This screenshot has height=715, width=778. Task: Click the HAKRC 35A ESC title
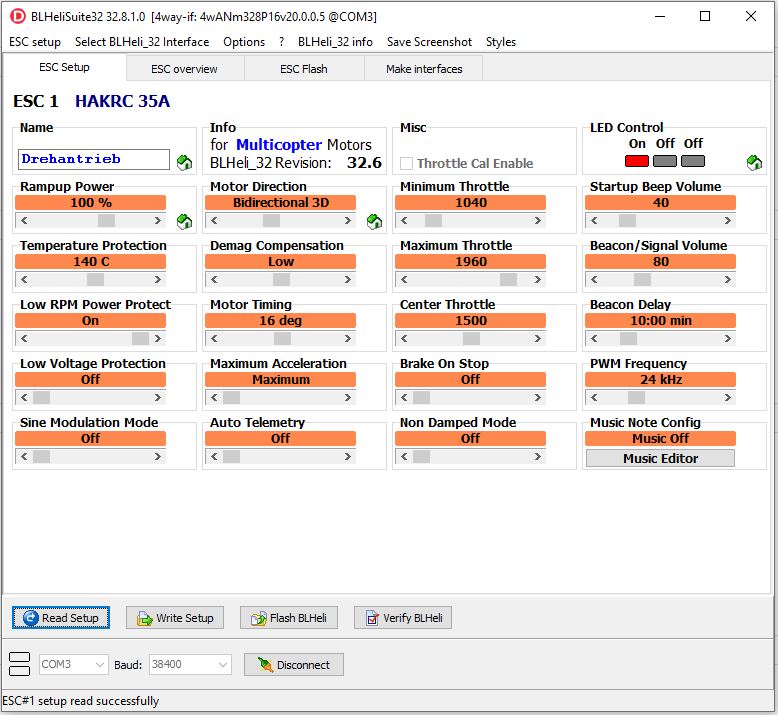pos(123,101)
